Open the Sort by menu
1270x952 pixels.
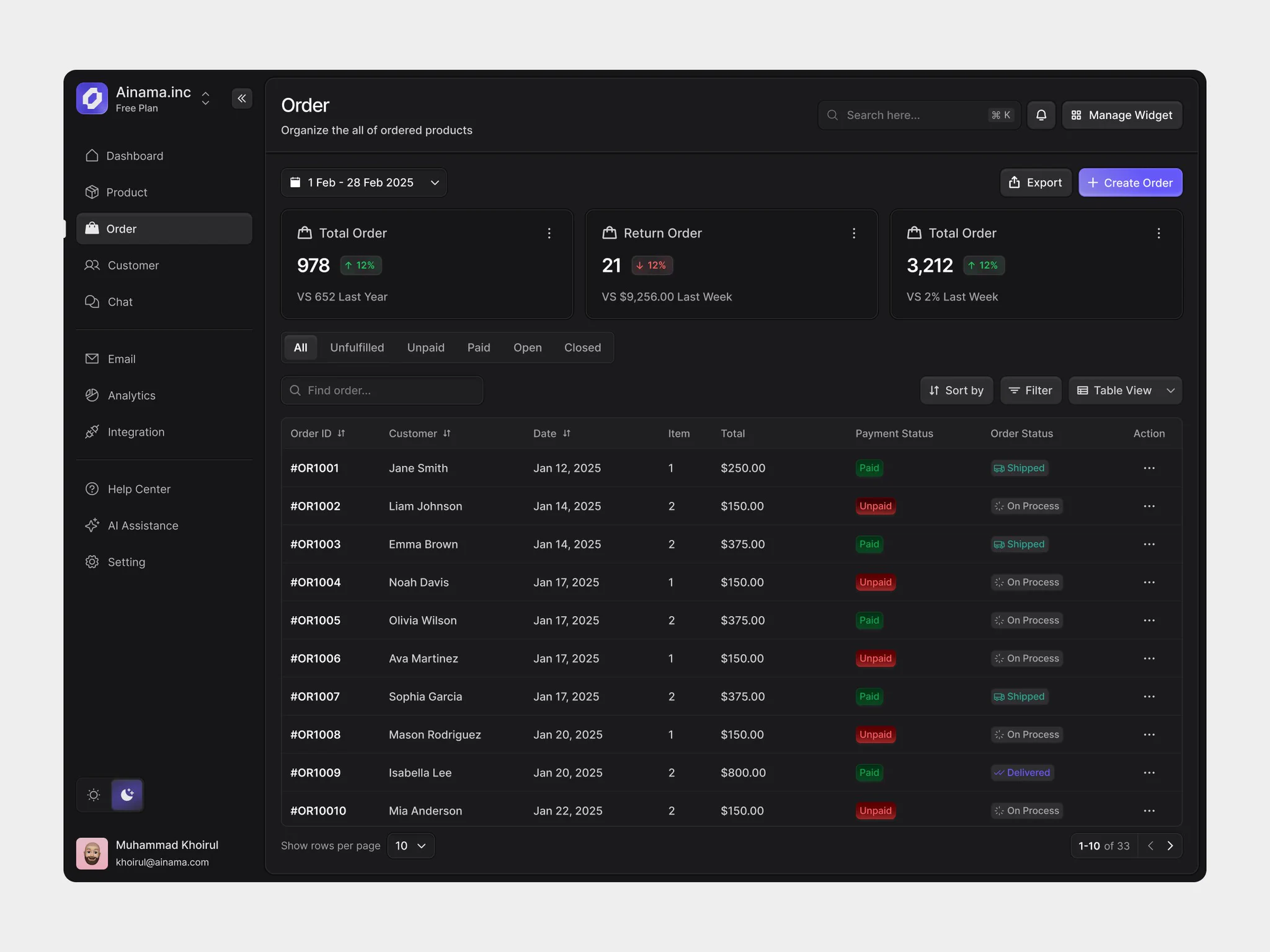[x=956, y=390]
